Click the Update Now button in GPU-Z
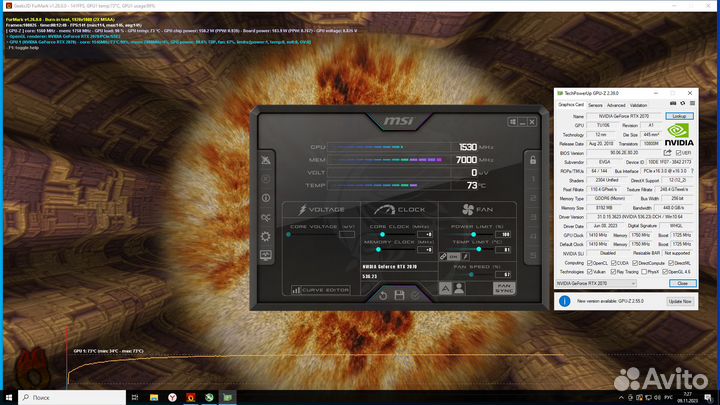720x405 pixels. point(680,301)
